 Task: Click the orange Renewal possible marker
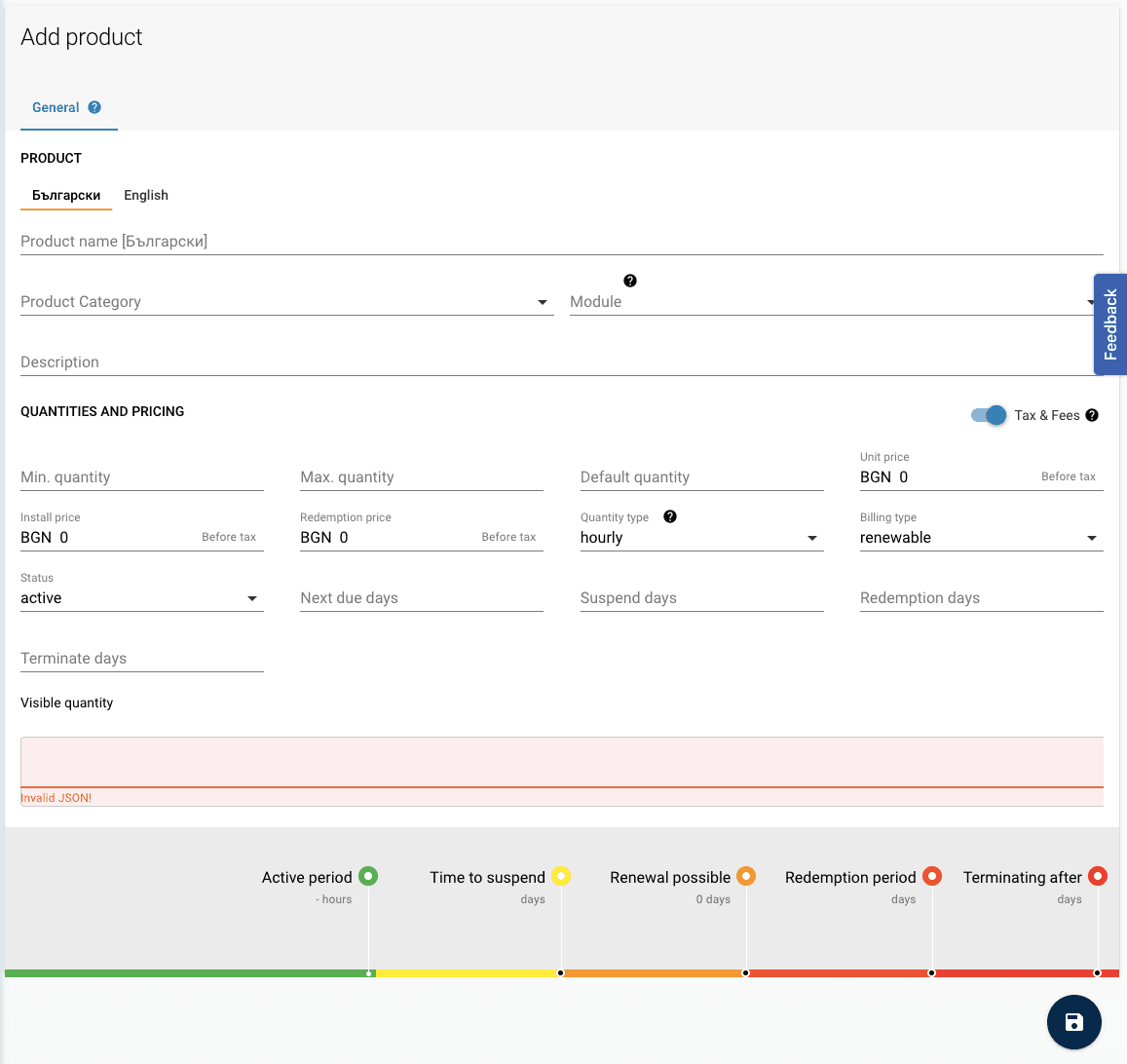746,875
